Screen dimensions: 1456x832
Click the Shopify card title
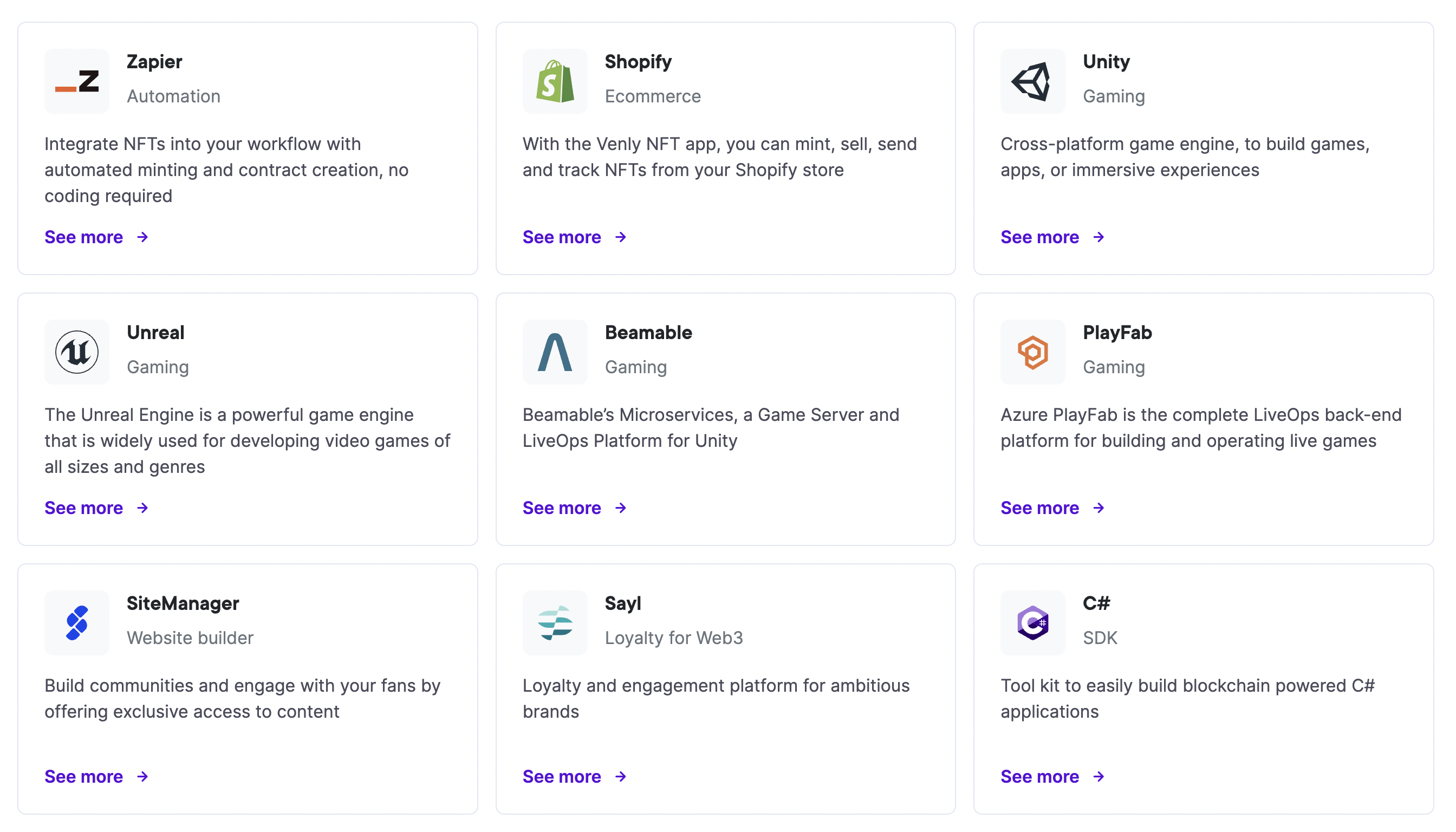coord(638,62)
